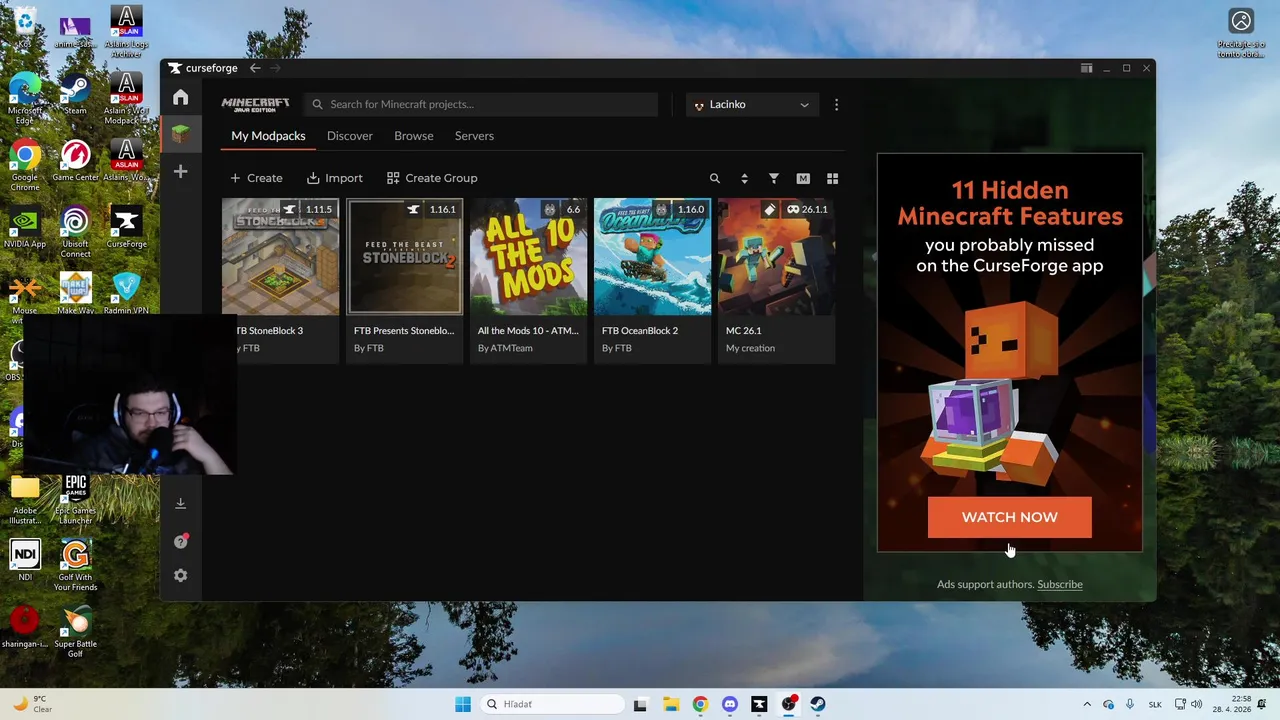The width and height of the screenshot is (1280, 720).
Task: Open Steam desktop shortcut
Action: click(75, 95)
